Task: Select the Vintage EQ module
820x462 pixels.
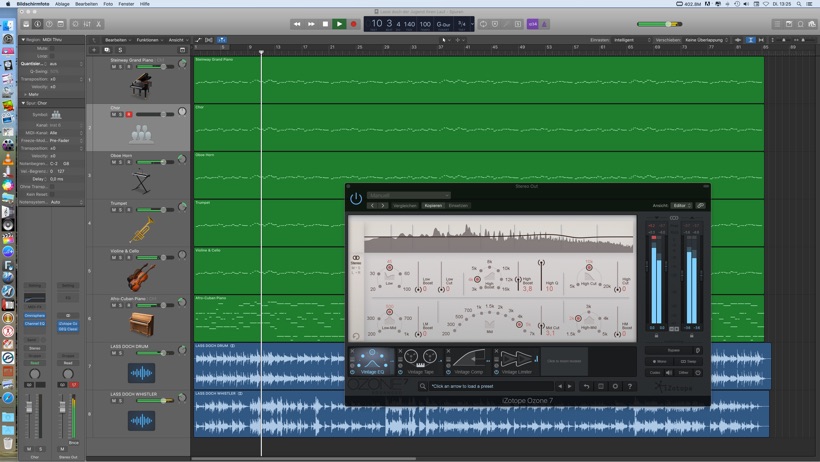Action: pyautogui.click(x=372, y=362)
